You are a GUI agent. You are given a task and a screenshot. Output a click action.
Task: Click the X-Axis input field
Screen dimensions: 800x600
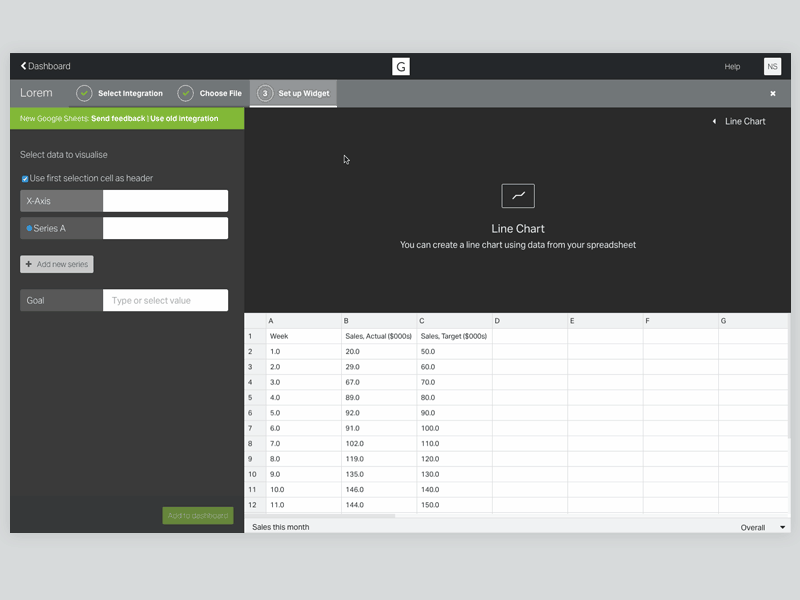(x=165, y=201)
